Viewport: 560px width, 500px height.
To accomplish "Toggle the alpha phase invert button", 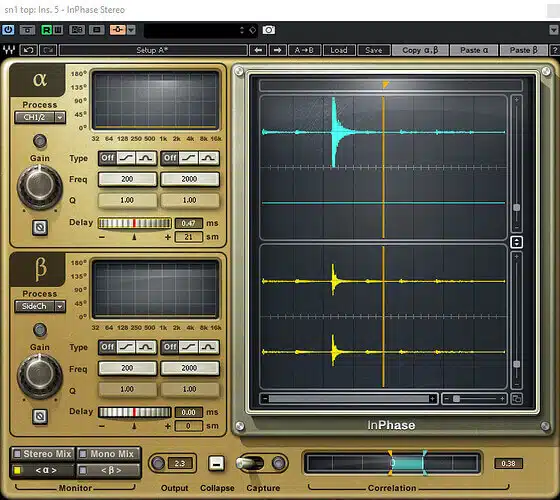I will click(40, 227).
